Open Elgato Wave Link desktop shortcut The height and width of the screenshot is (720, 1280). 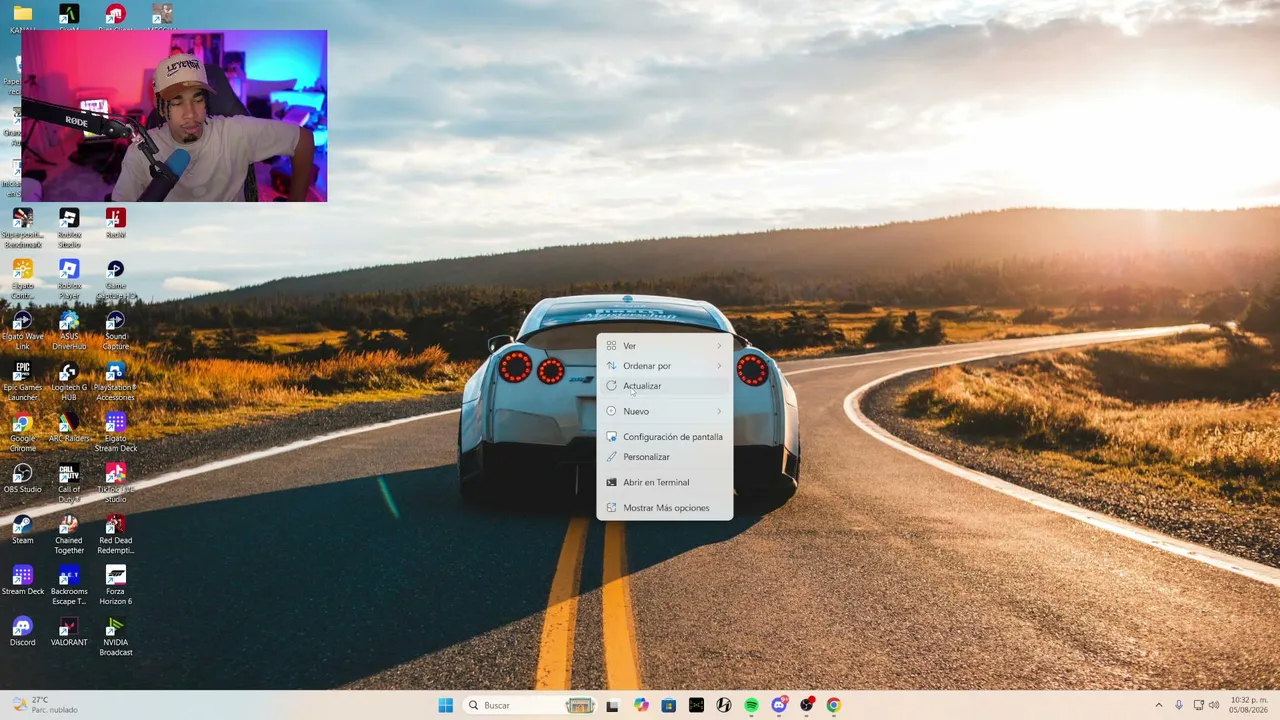click(x=22, y=331)
